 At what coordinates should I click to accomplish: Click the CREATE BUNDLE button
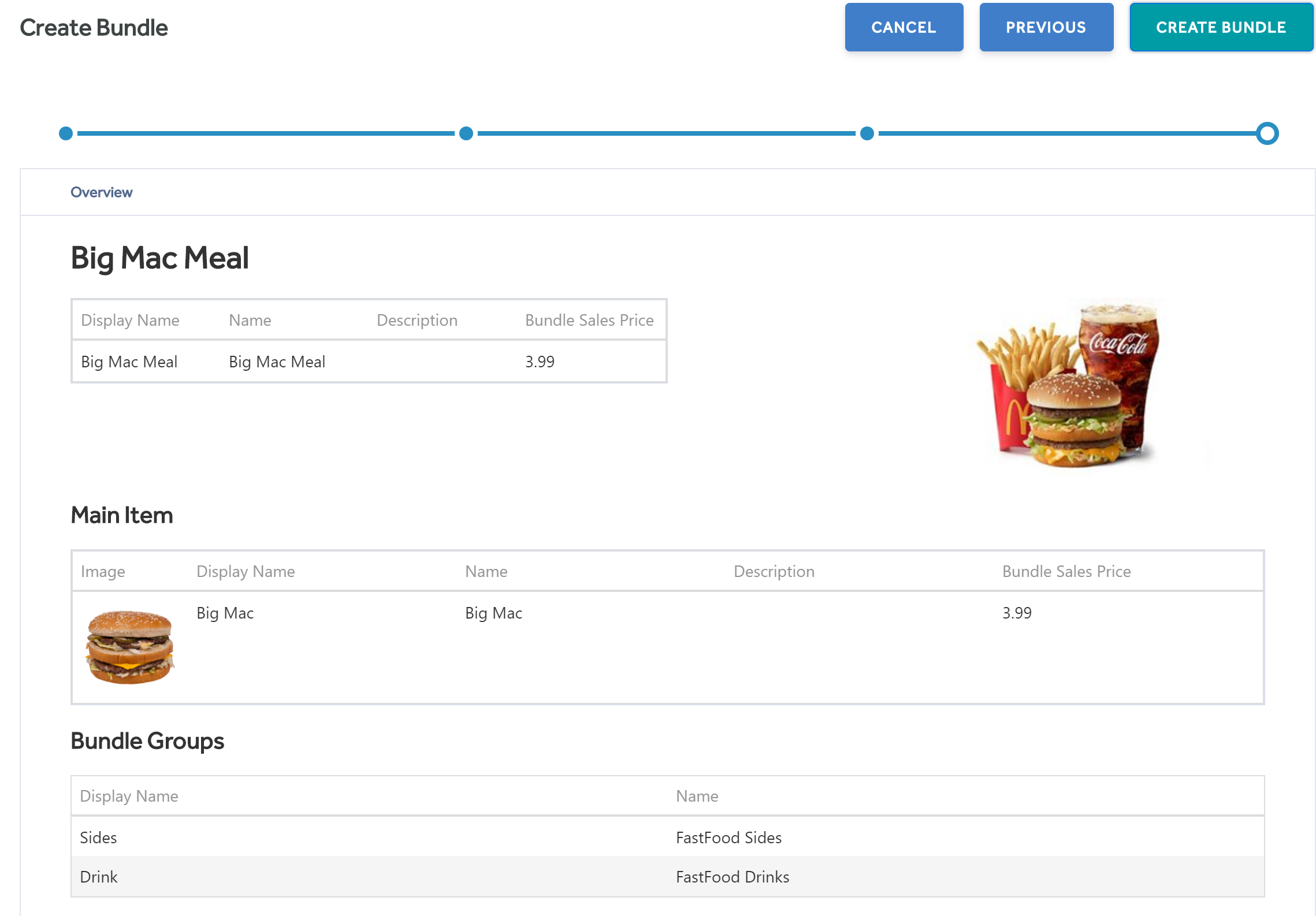tap(1221, 27)
